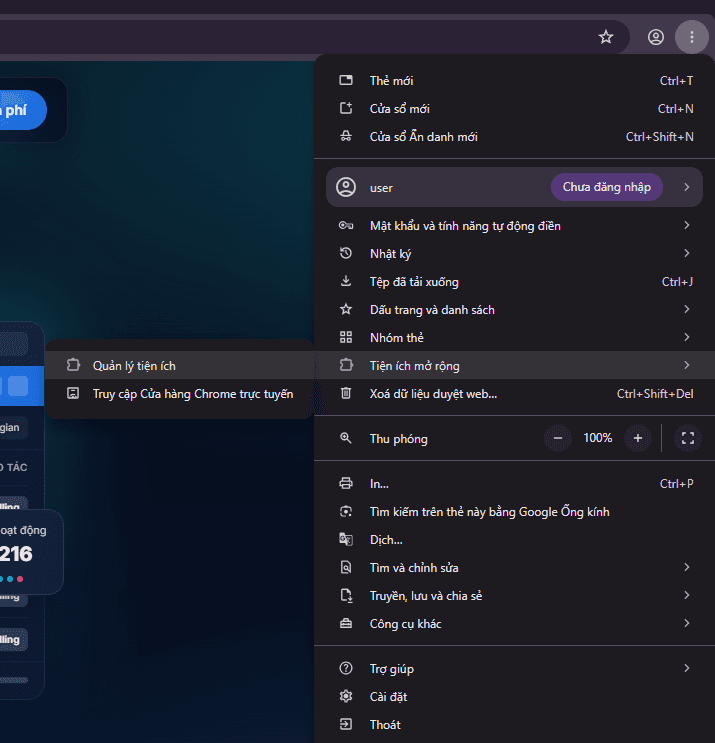The height and width of the screenshot is (743, 715).
Task: Click the Chưa đăng nhập badge
Action: [x=606, y=187]
